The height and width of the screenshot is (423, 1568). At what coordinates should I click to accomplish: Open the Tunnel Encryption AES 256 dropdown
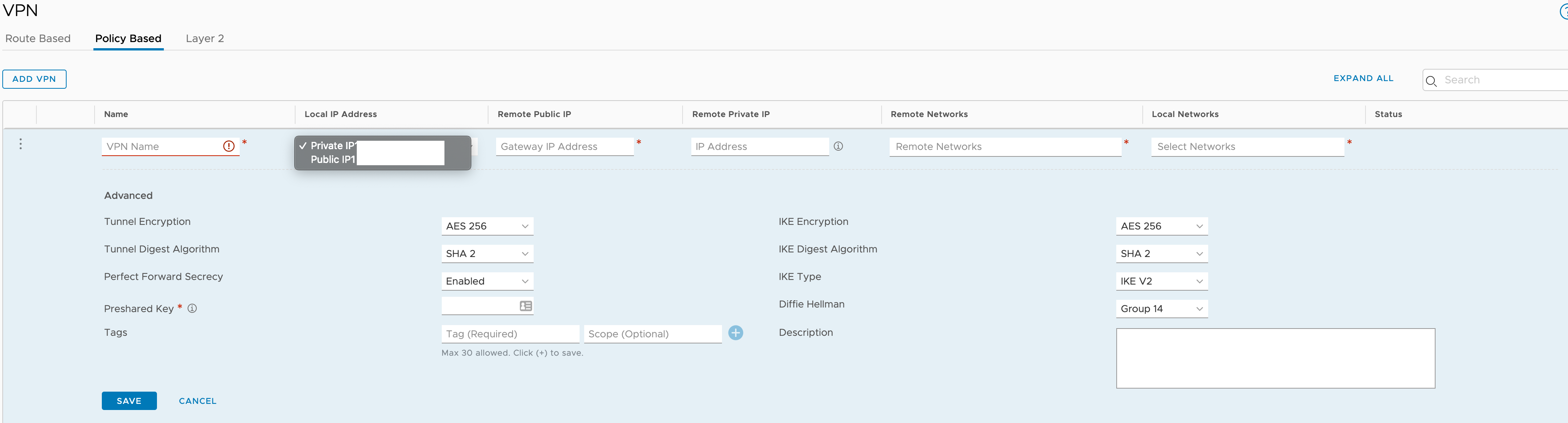point(487,226)
